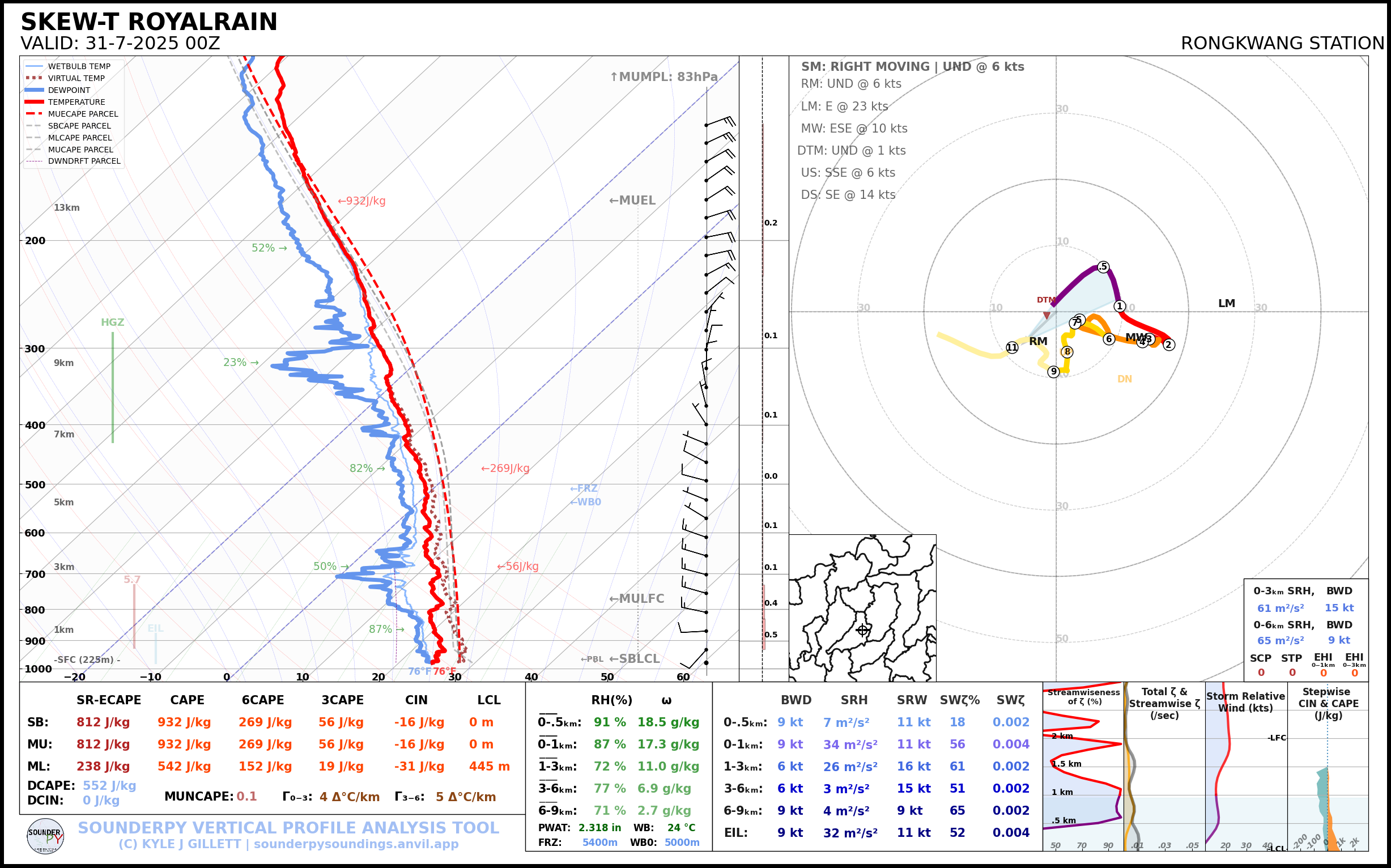This screenshot has height=868, width=1391.
Task: Click the circled 2 marker at the red hodograph tip
Action: [1168, 344]
